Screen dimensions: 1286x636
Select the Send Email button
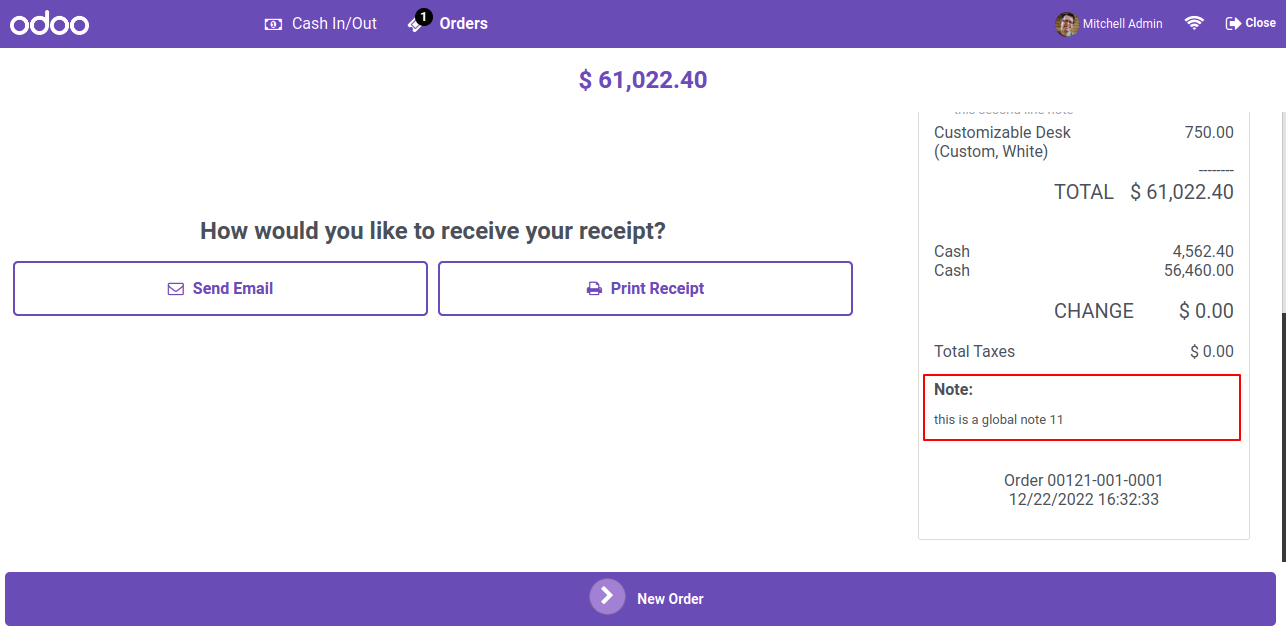[x=220, y=288]
